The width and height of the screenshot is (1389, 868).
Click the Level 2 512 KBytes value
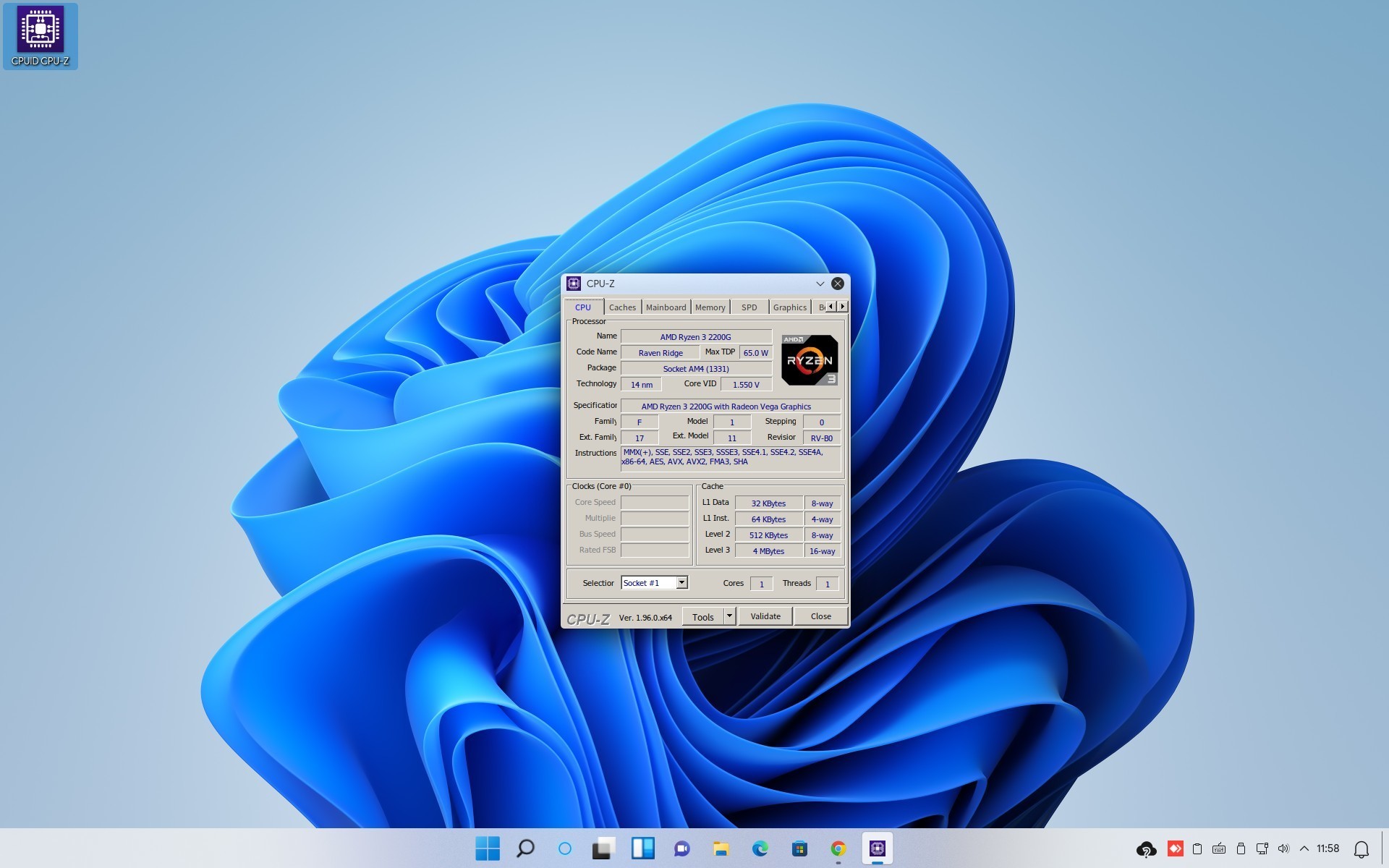coord(769,535)
